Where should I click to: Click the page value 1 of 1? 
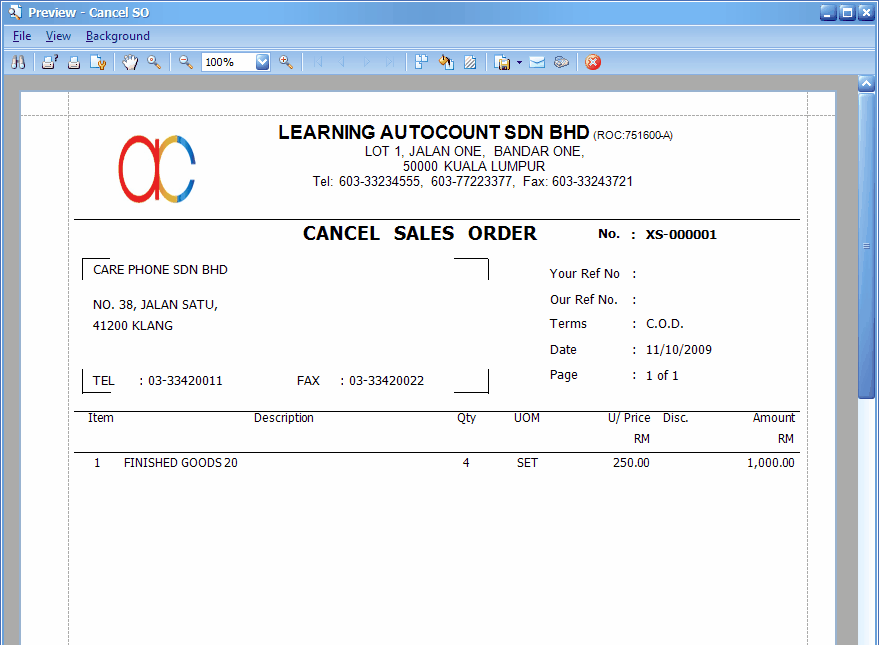pyautogui.click(x=662, y=375)
